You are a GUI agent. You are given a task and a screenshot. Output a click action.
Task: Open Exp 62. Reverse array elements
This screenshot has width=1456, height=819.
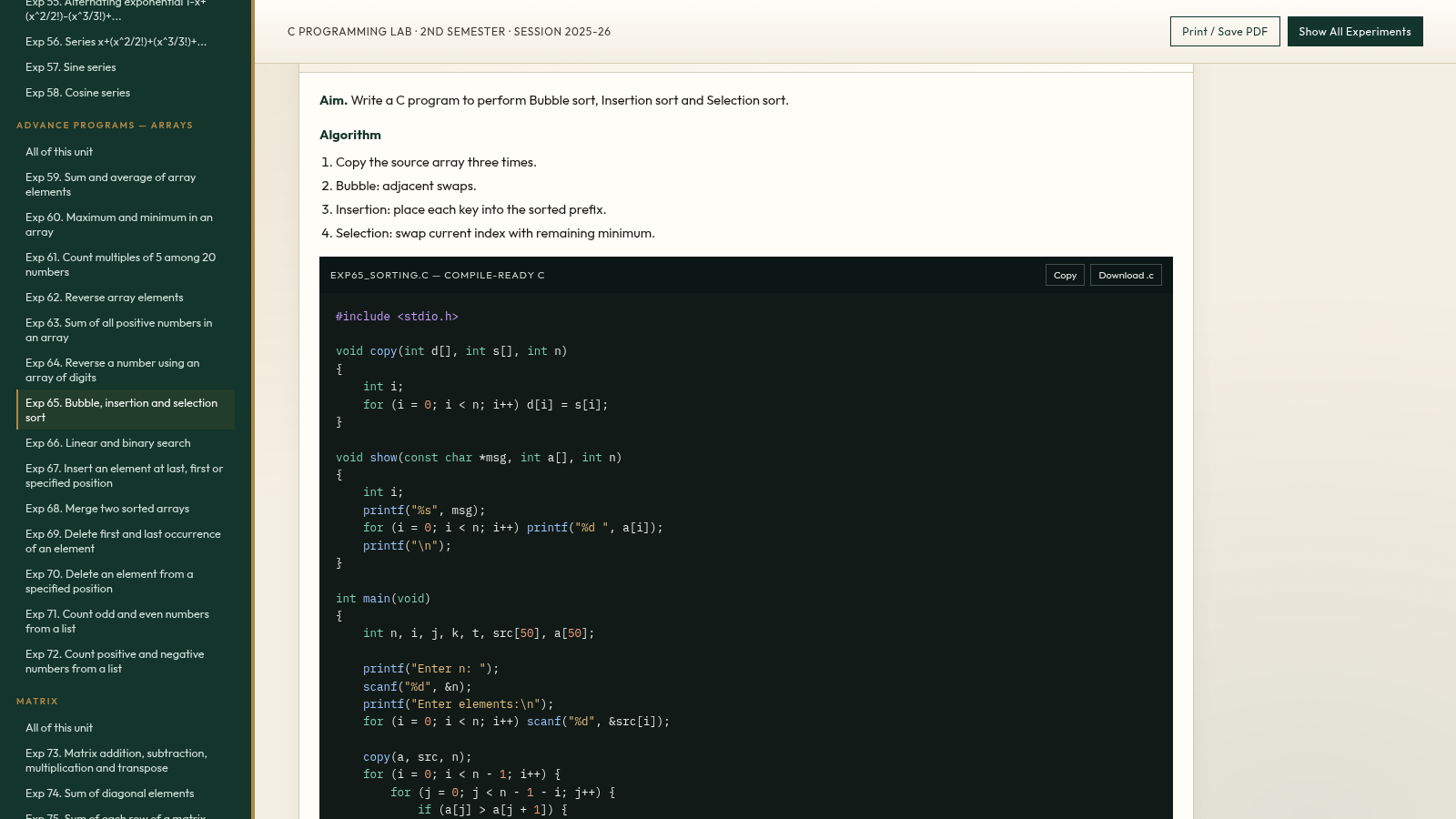(x=126, y=298)
